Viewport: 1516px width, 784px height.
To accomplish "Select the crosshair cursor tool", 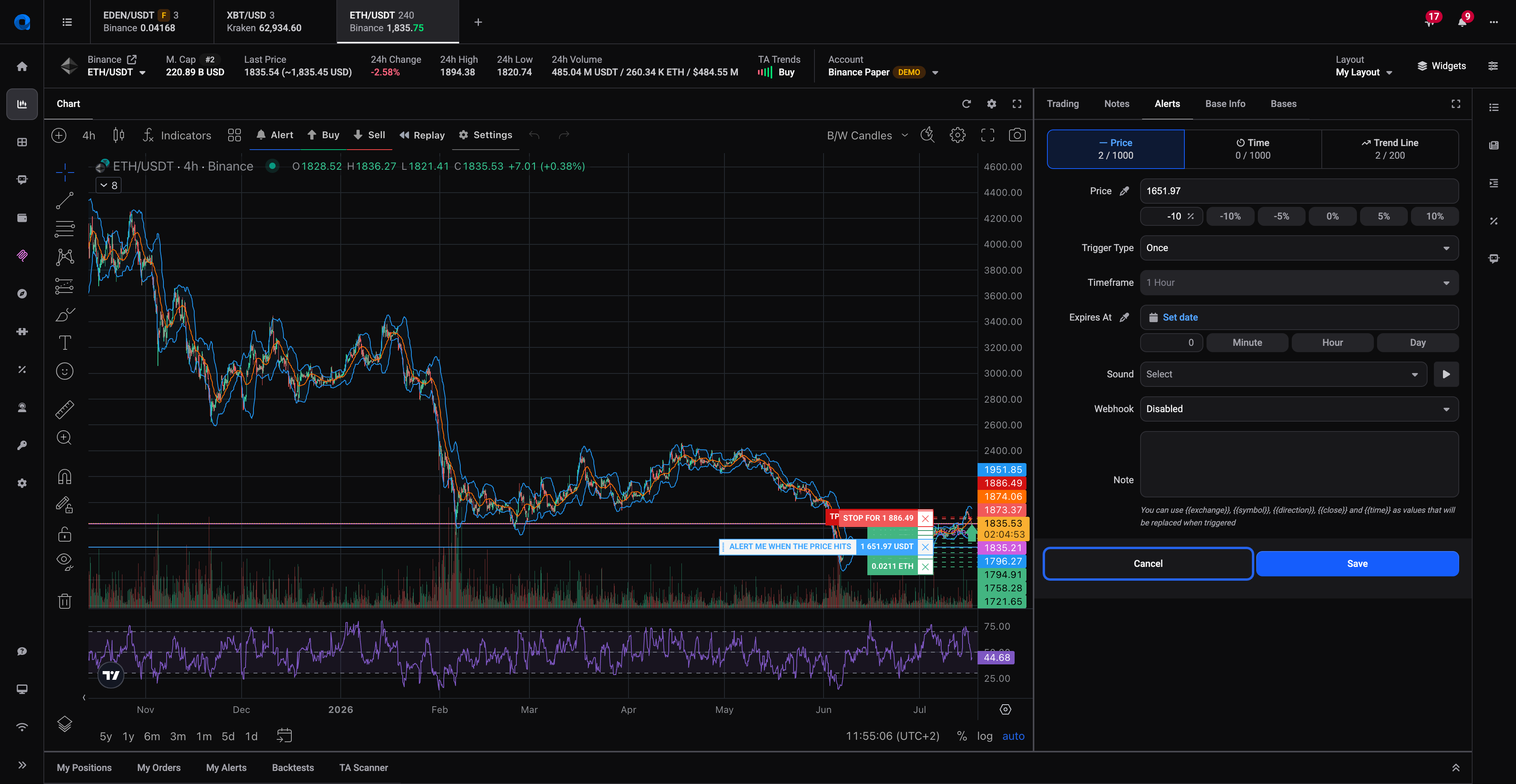I will (65, 172).
